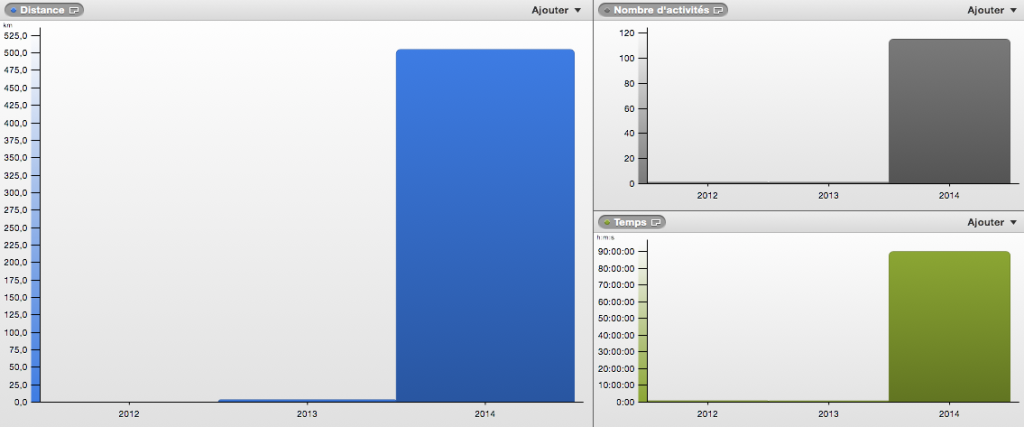Select the Temps series label
Image resolution: width=1024 pixels, height=427 pixels.
click(x=630, y=222)
